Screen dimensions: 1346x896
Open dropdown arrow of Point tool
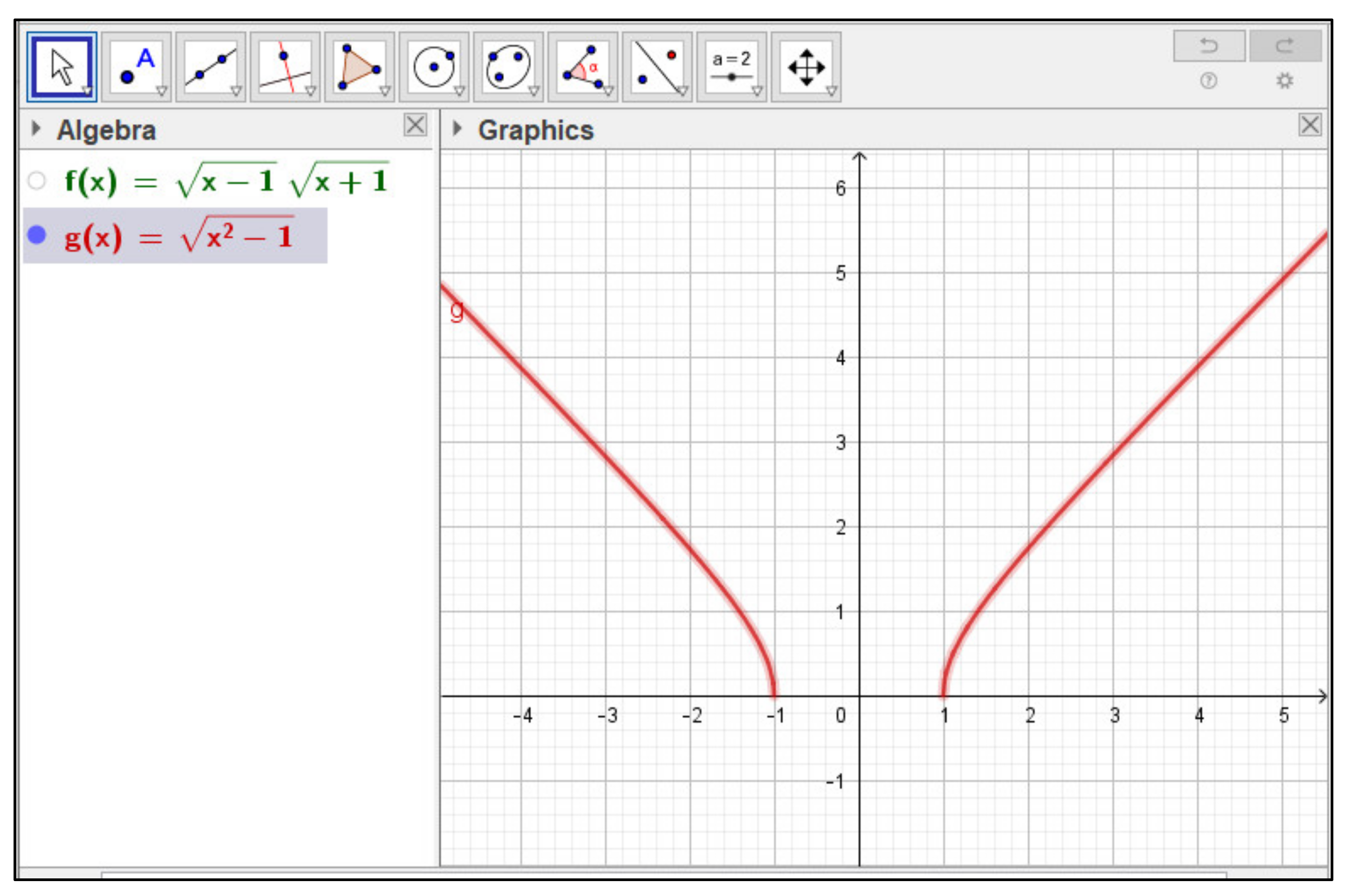[162, 91]
